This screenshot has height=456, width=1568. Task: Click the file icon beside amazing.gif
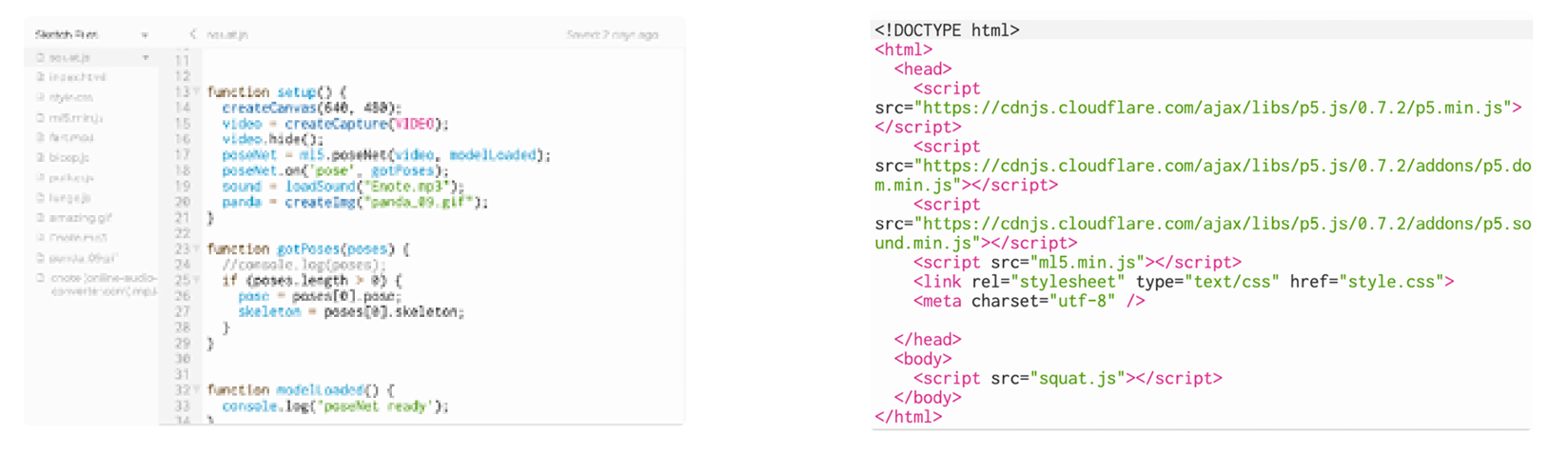[x=40, y=218]
